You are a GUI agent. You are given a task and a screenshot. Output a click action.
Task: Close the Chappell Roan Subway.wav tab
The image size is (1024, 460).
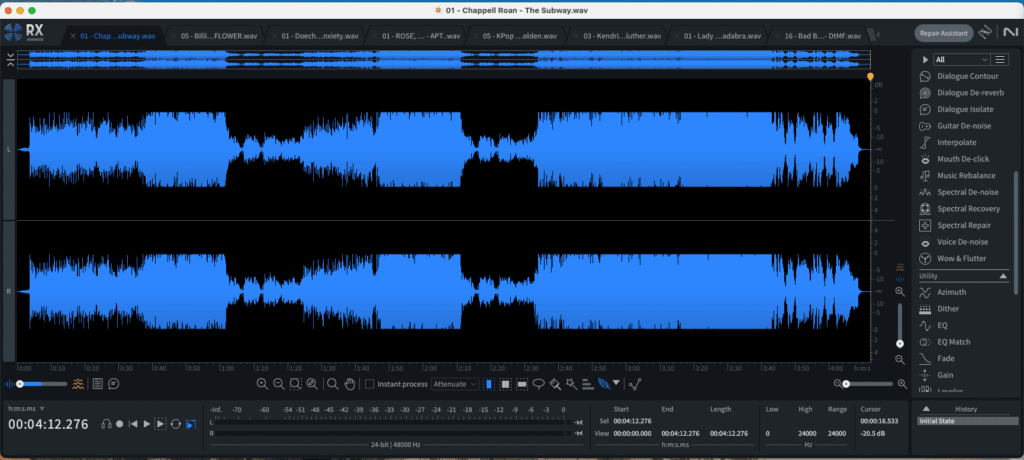(74, 36)
